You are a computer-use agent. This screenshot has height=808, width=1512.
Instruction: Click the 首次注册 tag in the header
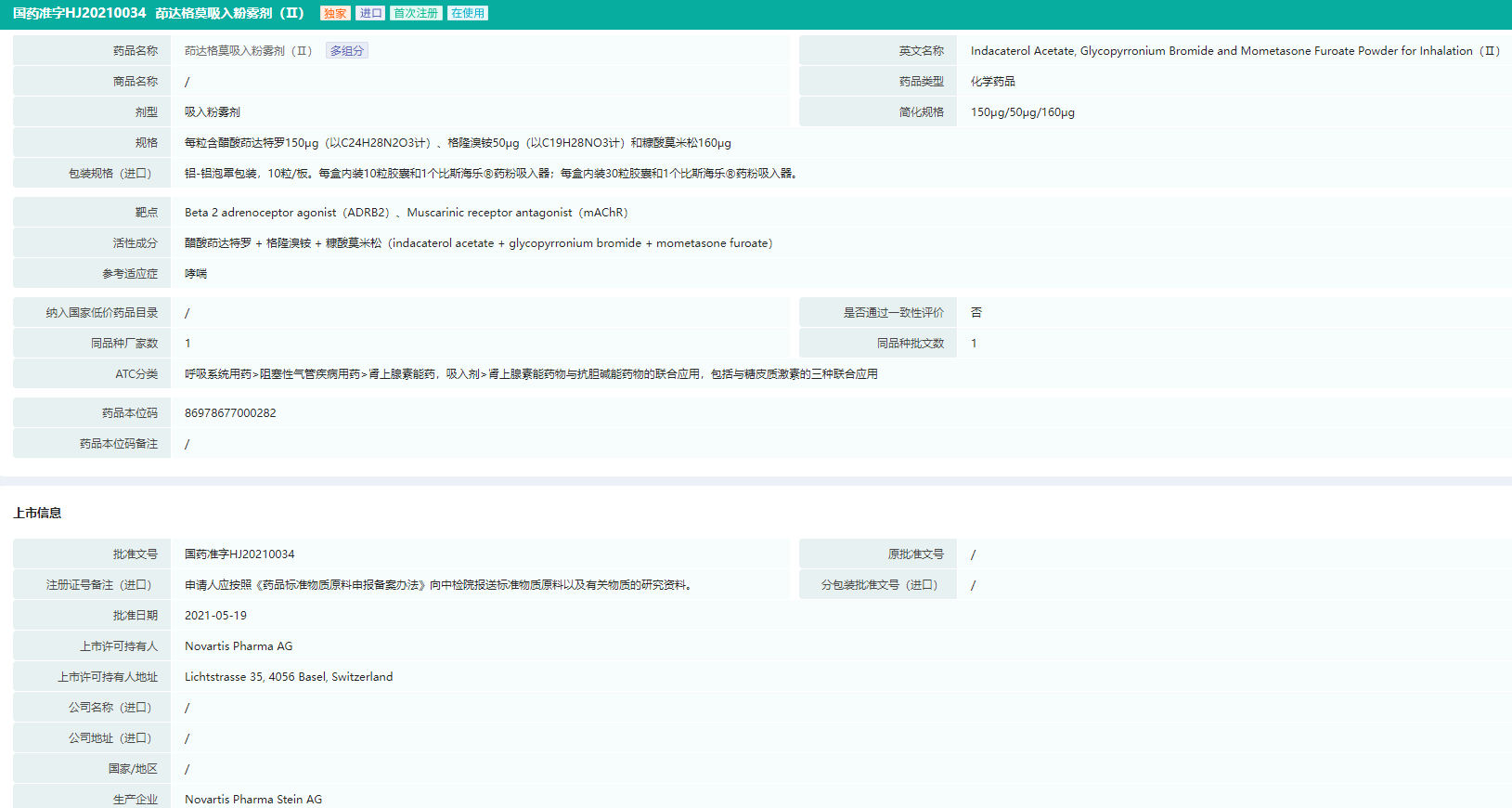416,13
